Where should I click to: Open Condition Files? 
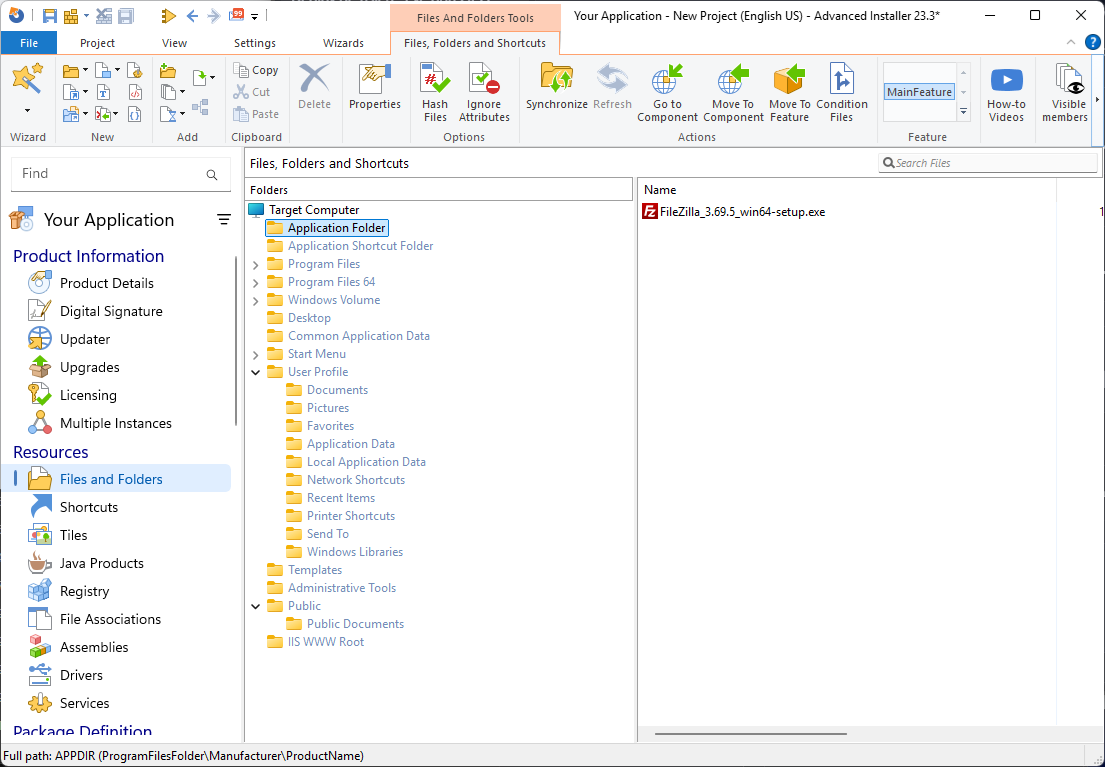coord(842,90)
